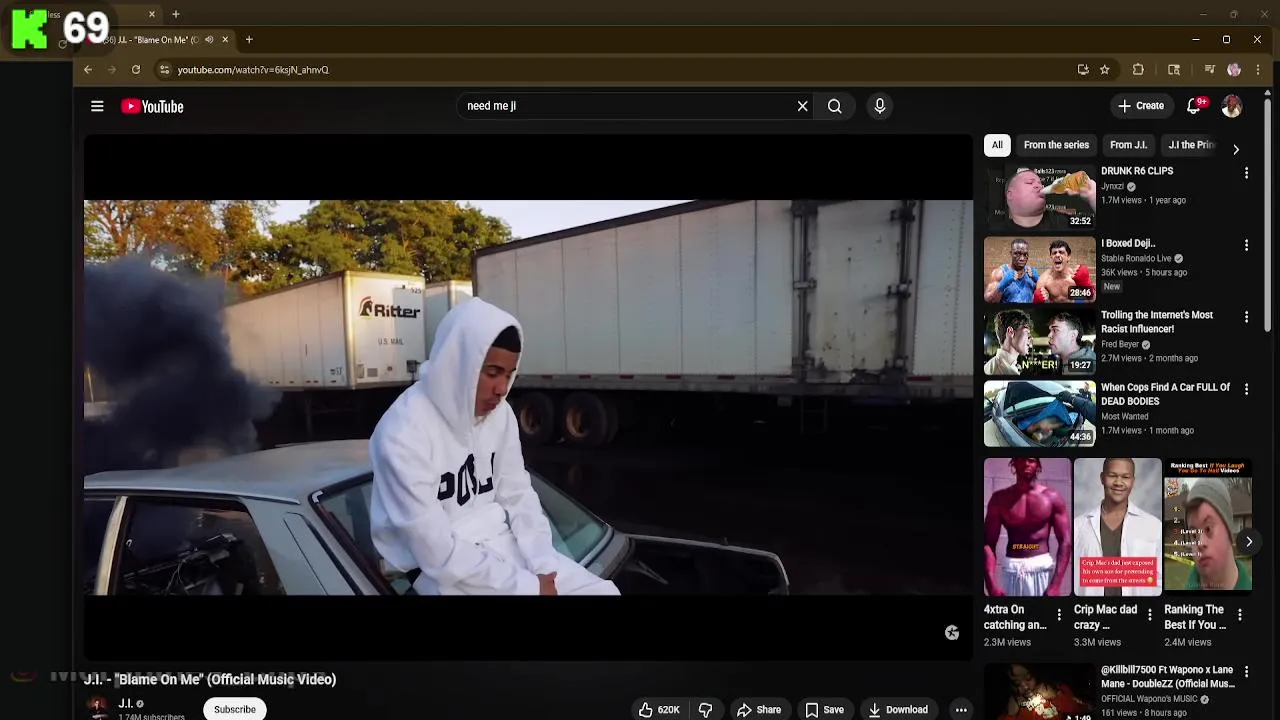
Task: Bookmark this page with the star
Action: click(1105, 70)
